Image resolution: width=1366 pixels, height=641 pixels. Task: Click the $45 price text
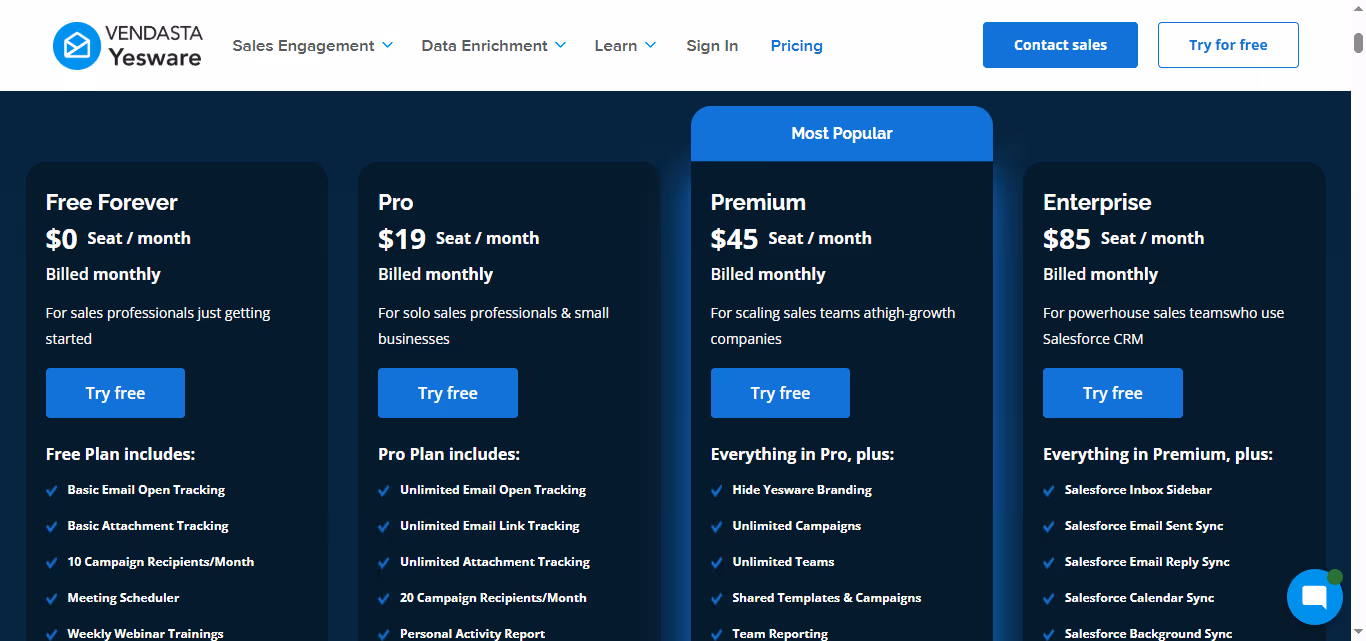click(x=734, y=239)
